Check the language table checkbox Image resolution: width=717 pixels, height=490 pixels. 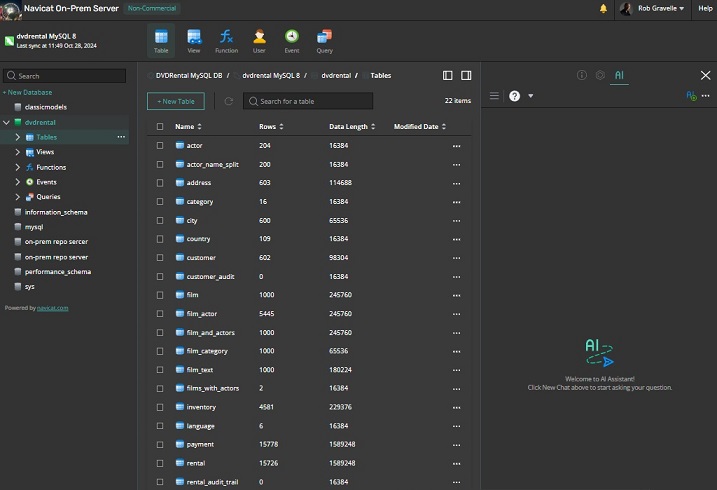(x=160, y=426)
